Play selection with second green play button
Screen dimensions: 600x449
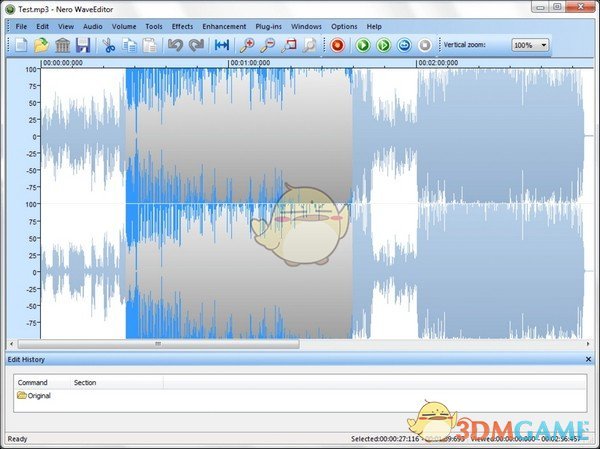[384, 45]
